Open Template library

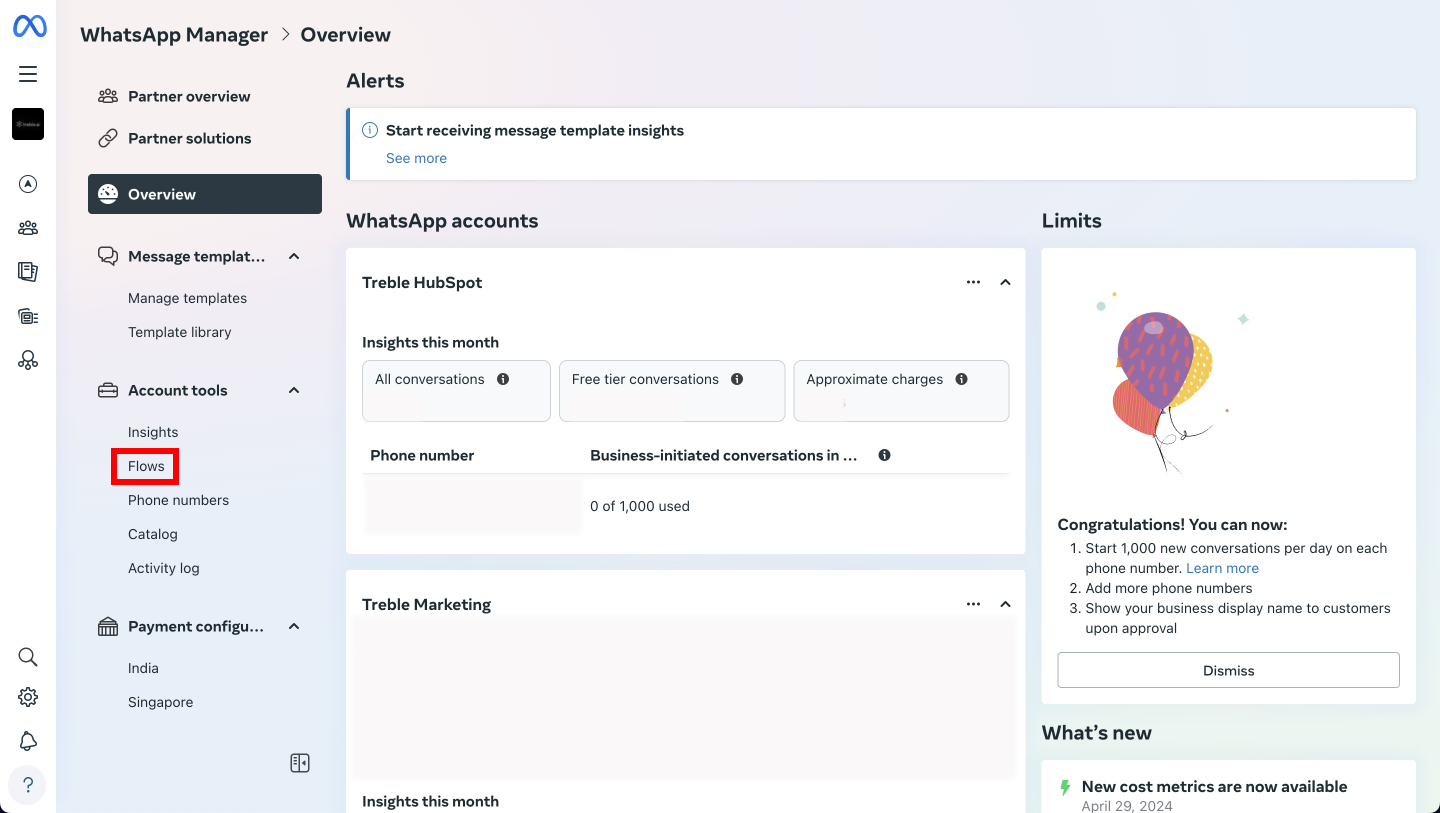point(179,332)
